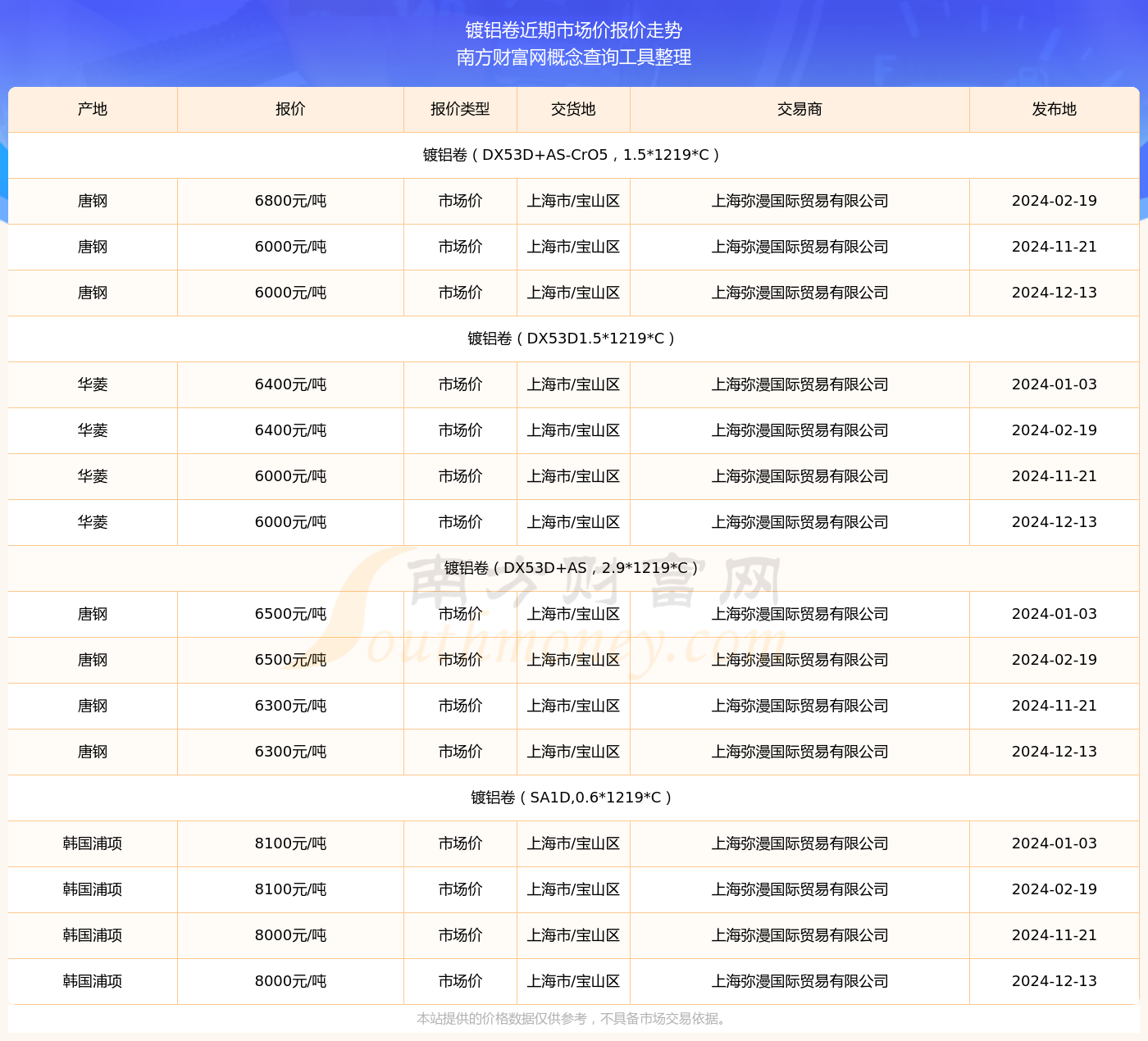Click the 报价 column header
Screen dimensions: 1148x1041
pyautogui.click(x=290, y=109)
